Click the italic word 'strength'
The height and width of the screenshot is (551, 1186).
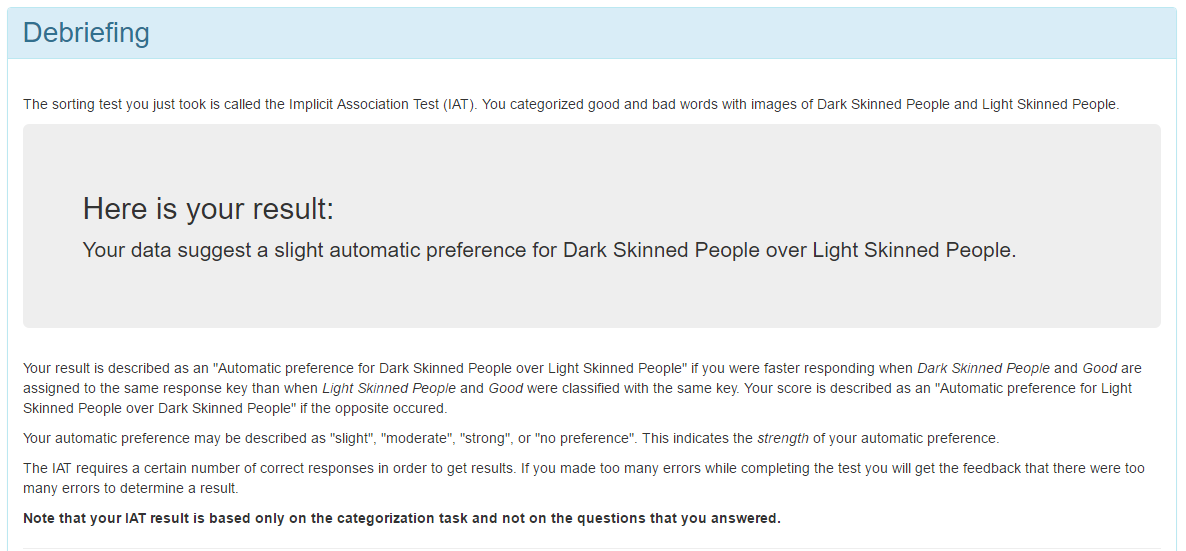pos(782,438)
